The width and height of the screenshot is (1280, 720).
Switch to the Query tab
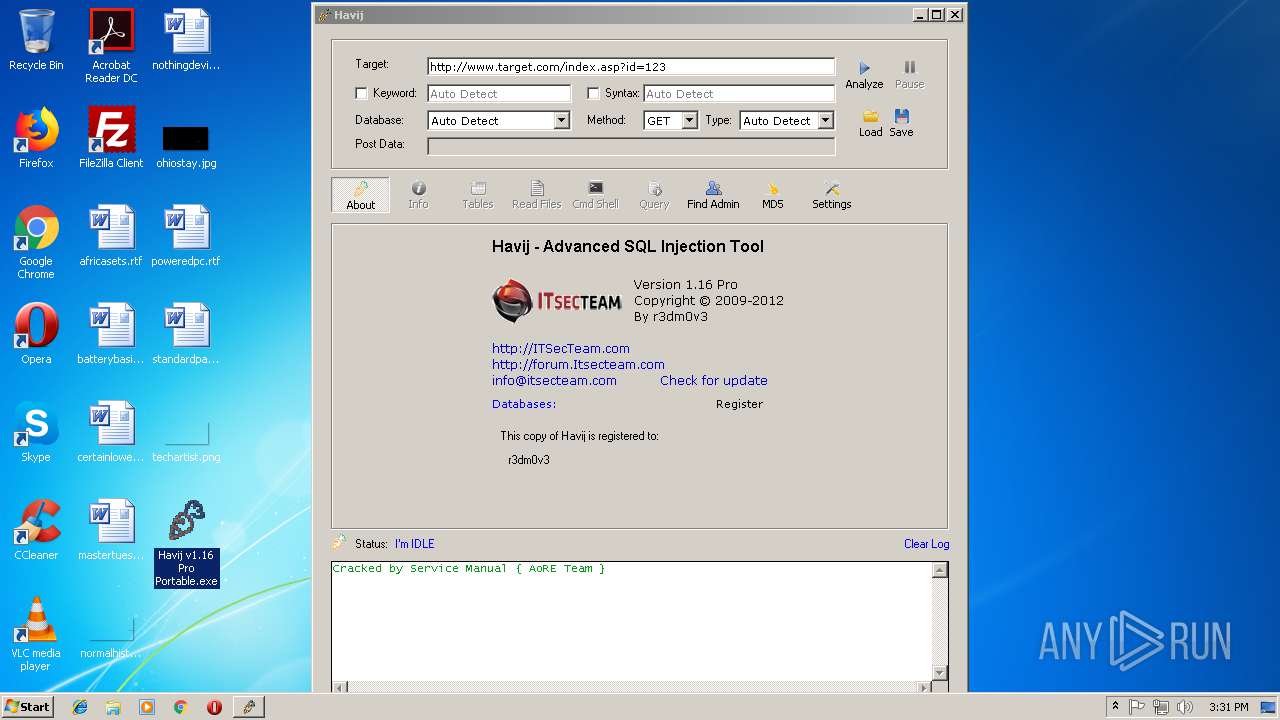(x=654, y=195)
